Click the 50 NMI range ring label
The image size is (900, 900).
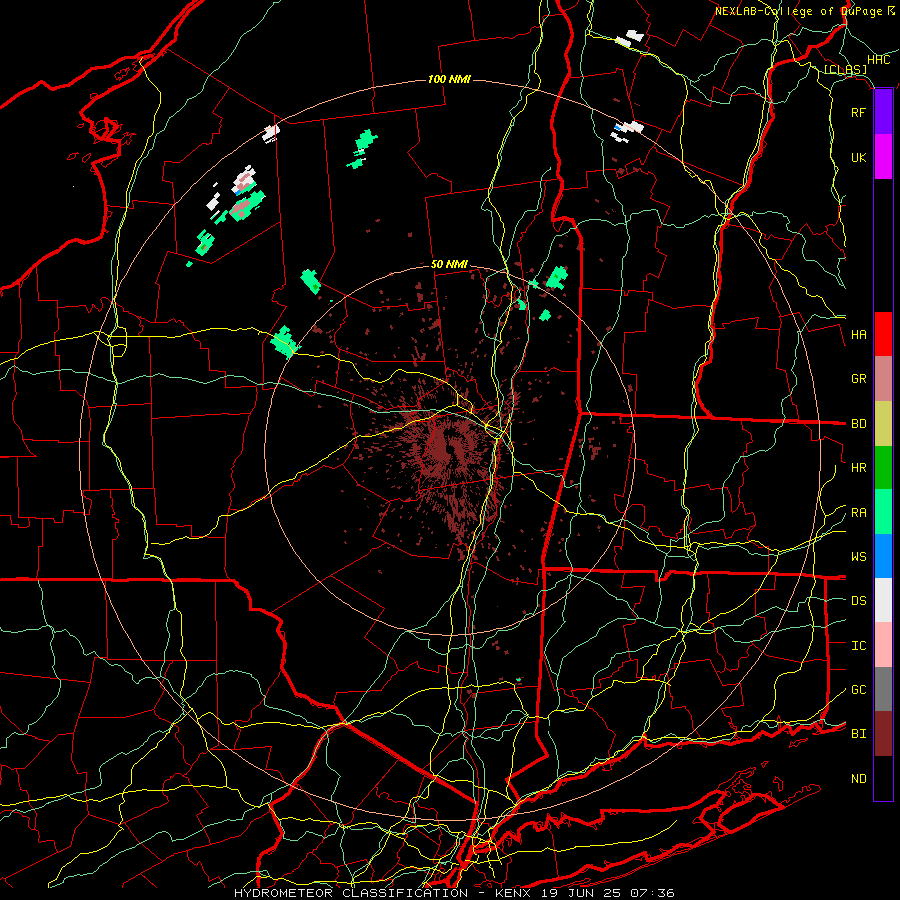(x=449, y=264)
